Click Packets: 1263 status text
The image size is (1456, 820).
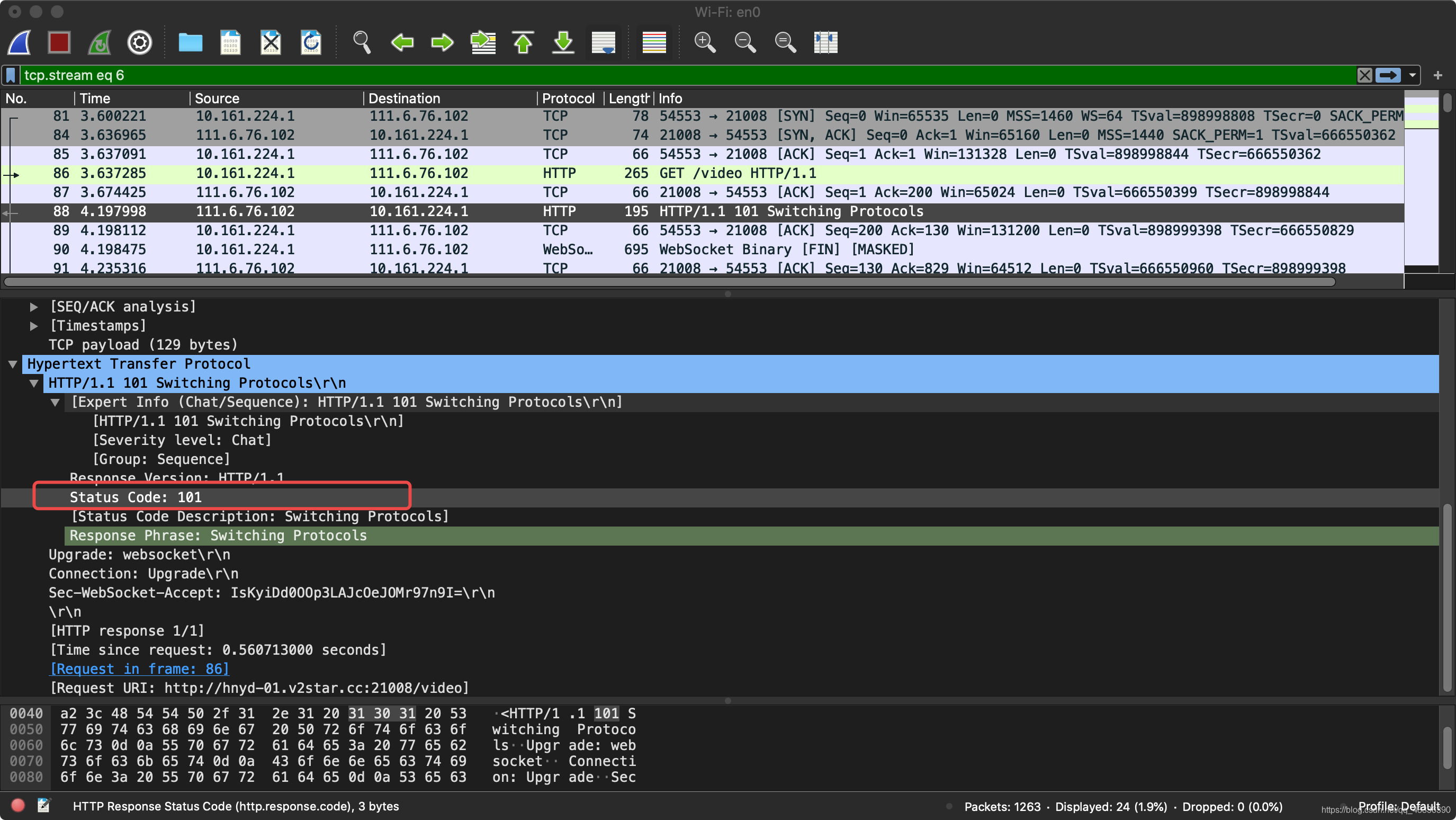1002,807
